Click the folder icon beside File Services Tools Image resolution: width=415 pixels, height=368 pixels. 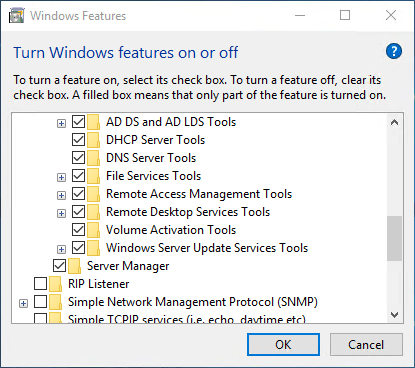(94, 176)
